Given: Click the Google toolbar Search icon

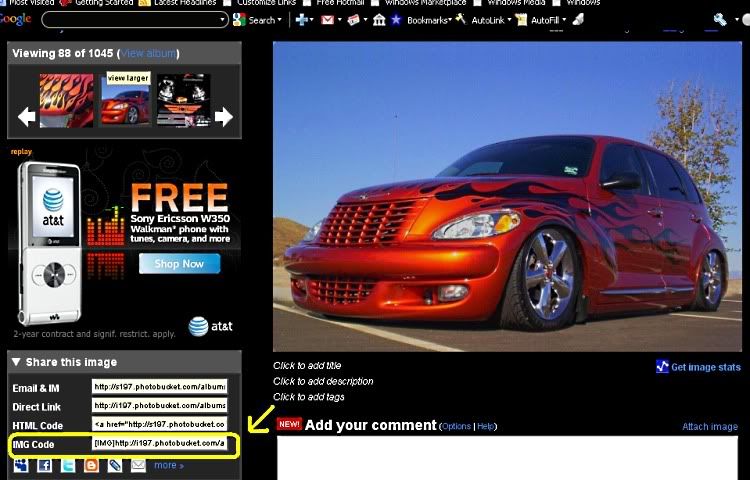Looking at the screenshot, I should click(239, 20).
